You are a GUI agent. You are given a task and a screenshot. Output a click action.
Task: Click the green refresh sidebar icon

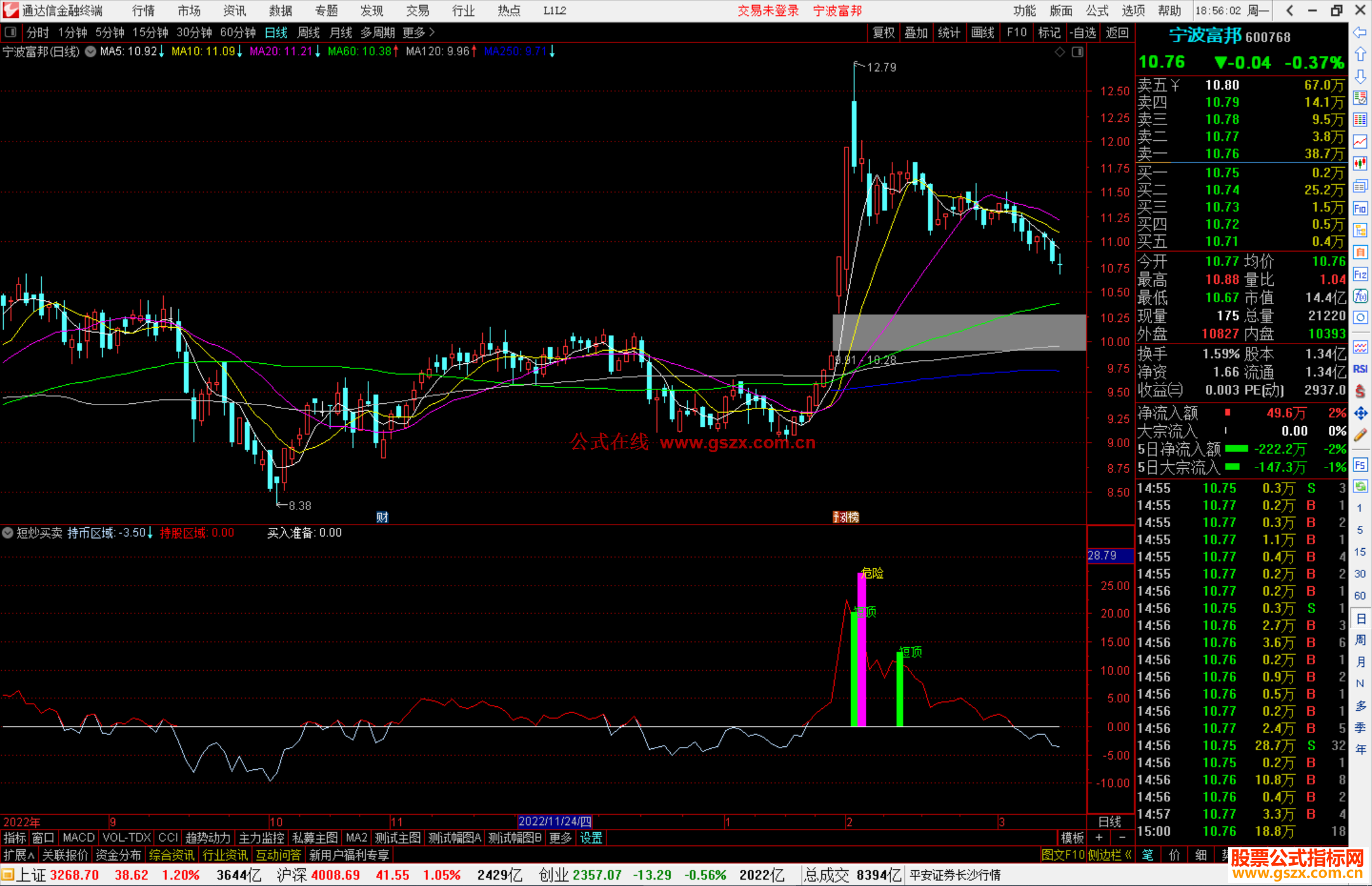coord(1360,487)
